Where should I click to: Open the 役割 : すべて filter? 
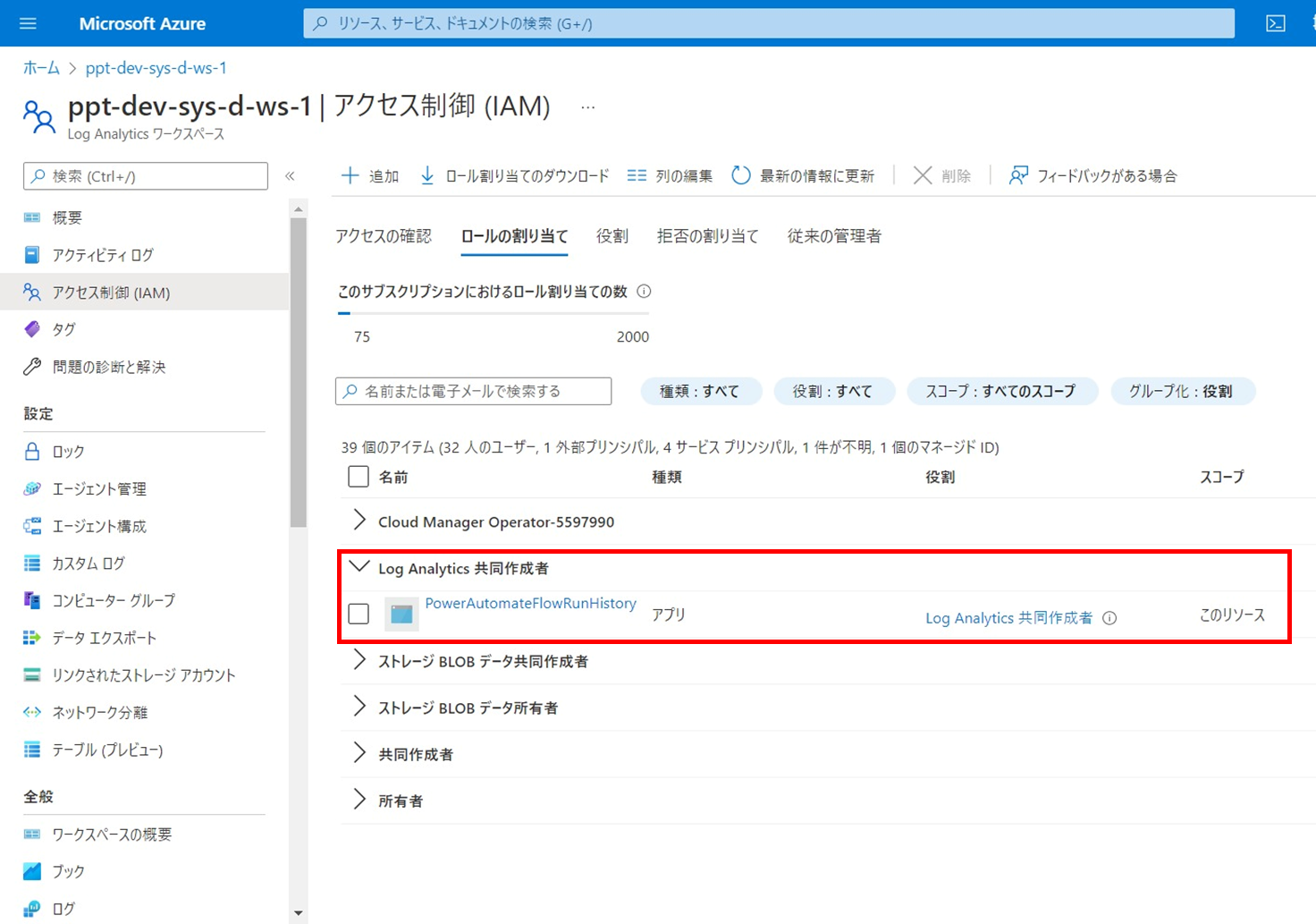[x=833, y=391]
